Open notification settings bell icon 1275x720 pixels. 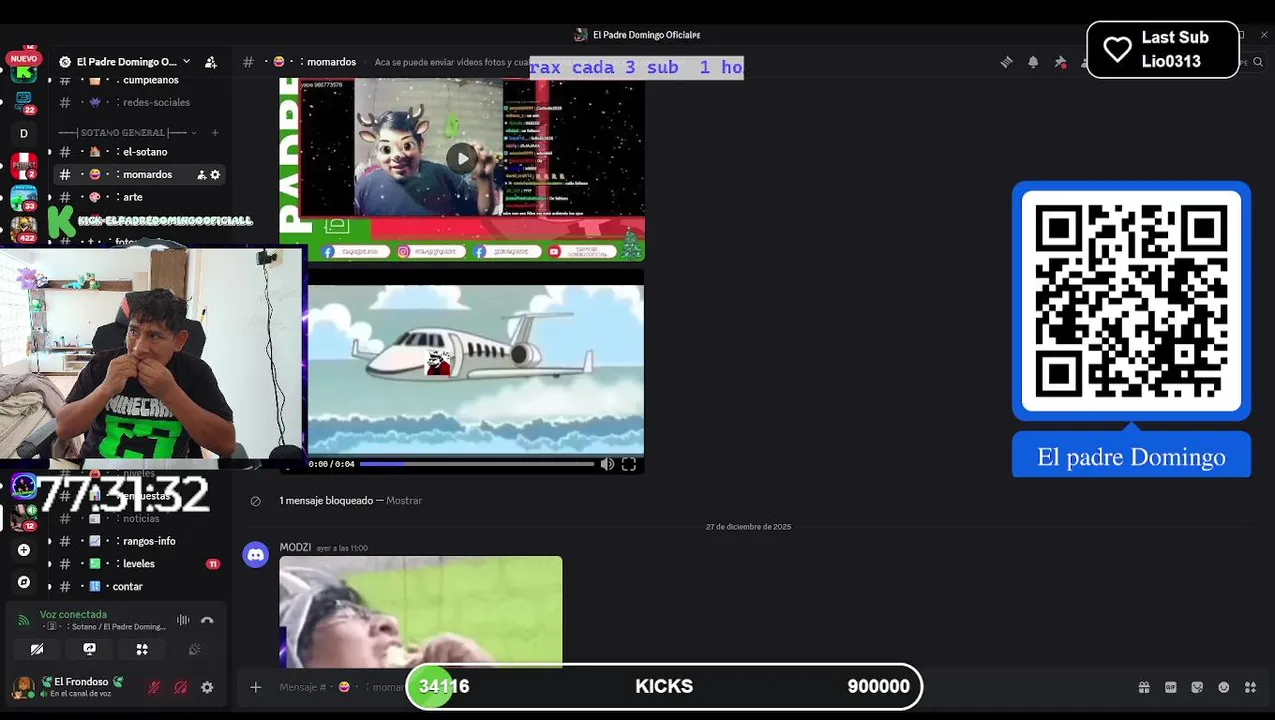1033,62
